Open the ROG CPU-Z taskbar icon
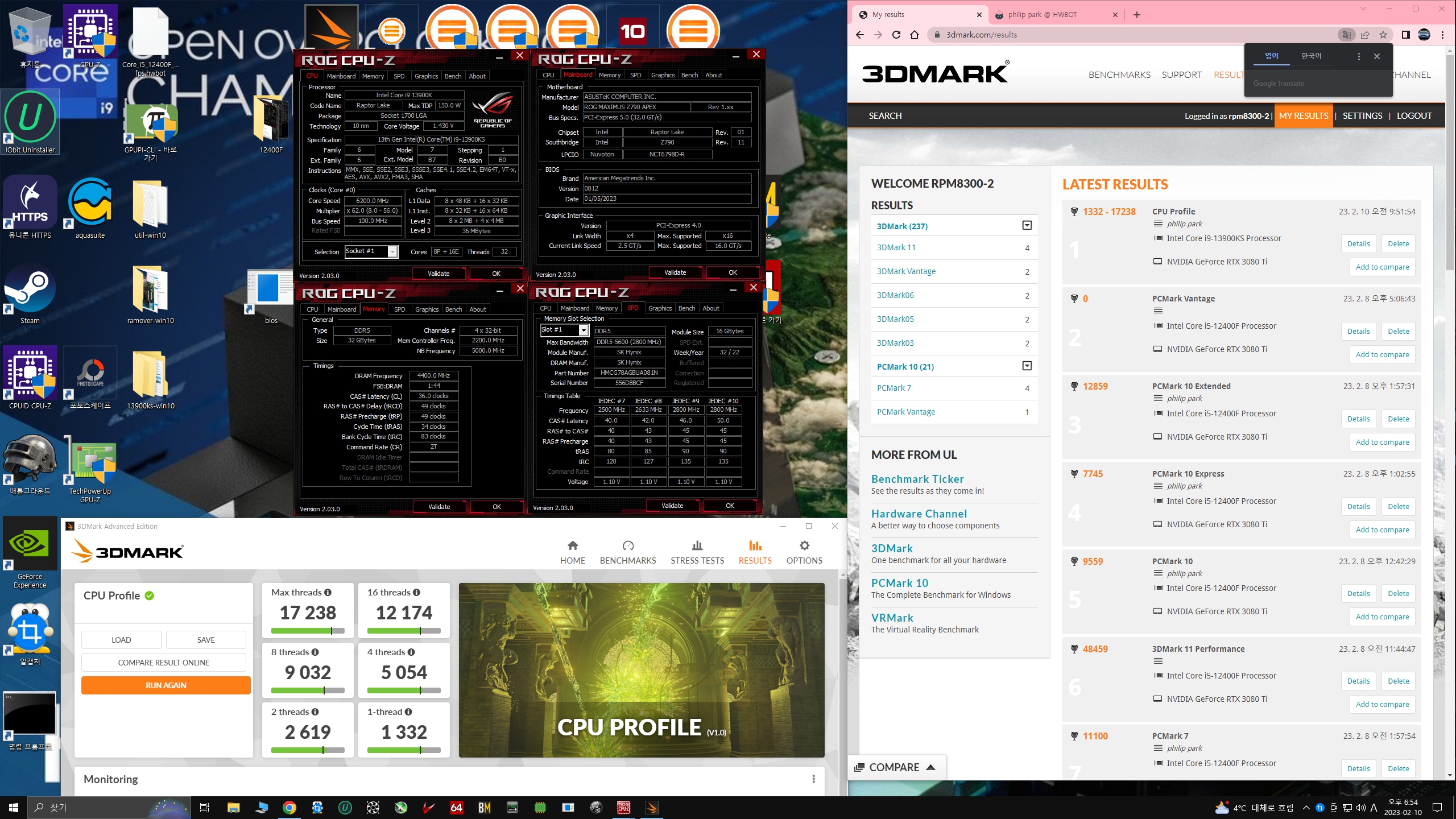 [624, 807]
